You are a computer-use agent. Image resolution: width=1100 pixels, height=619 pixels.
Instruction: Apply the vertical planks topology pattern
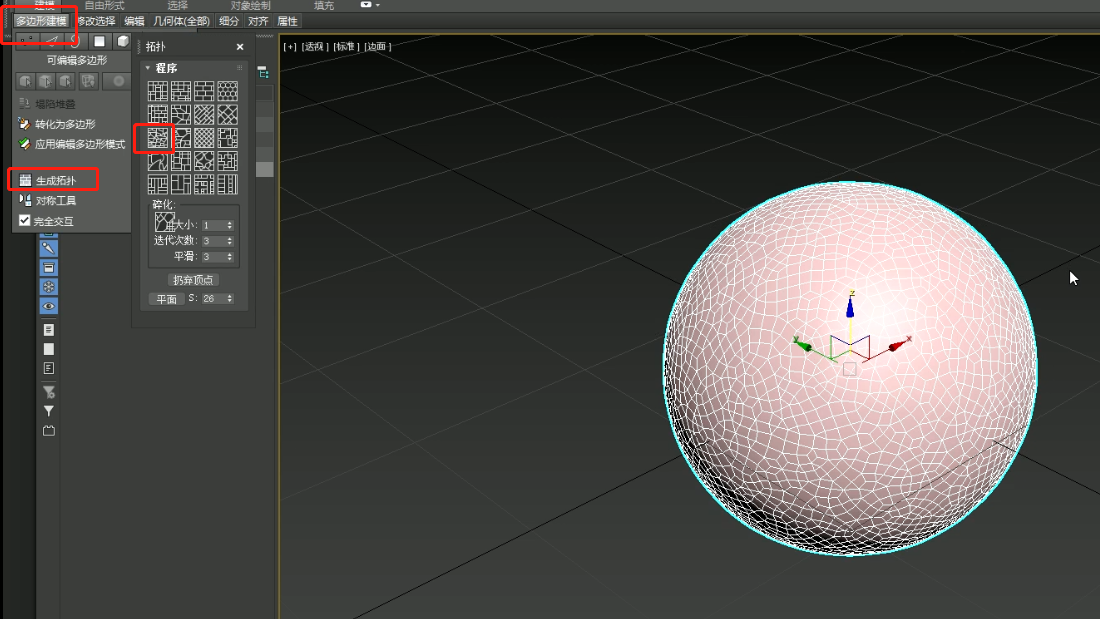(x=227, y=184)
